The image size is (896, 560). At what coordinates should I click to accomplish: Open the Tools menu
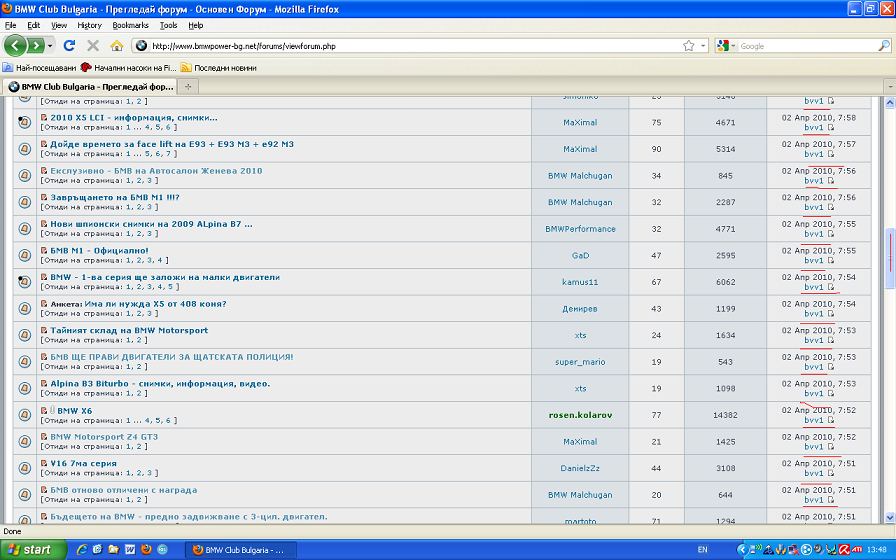[x=168, y=25]
